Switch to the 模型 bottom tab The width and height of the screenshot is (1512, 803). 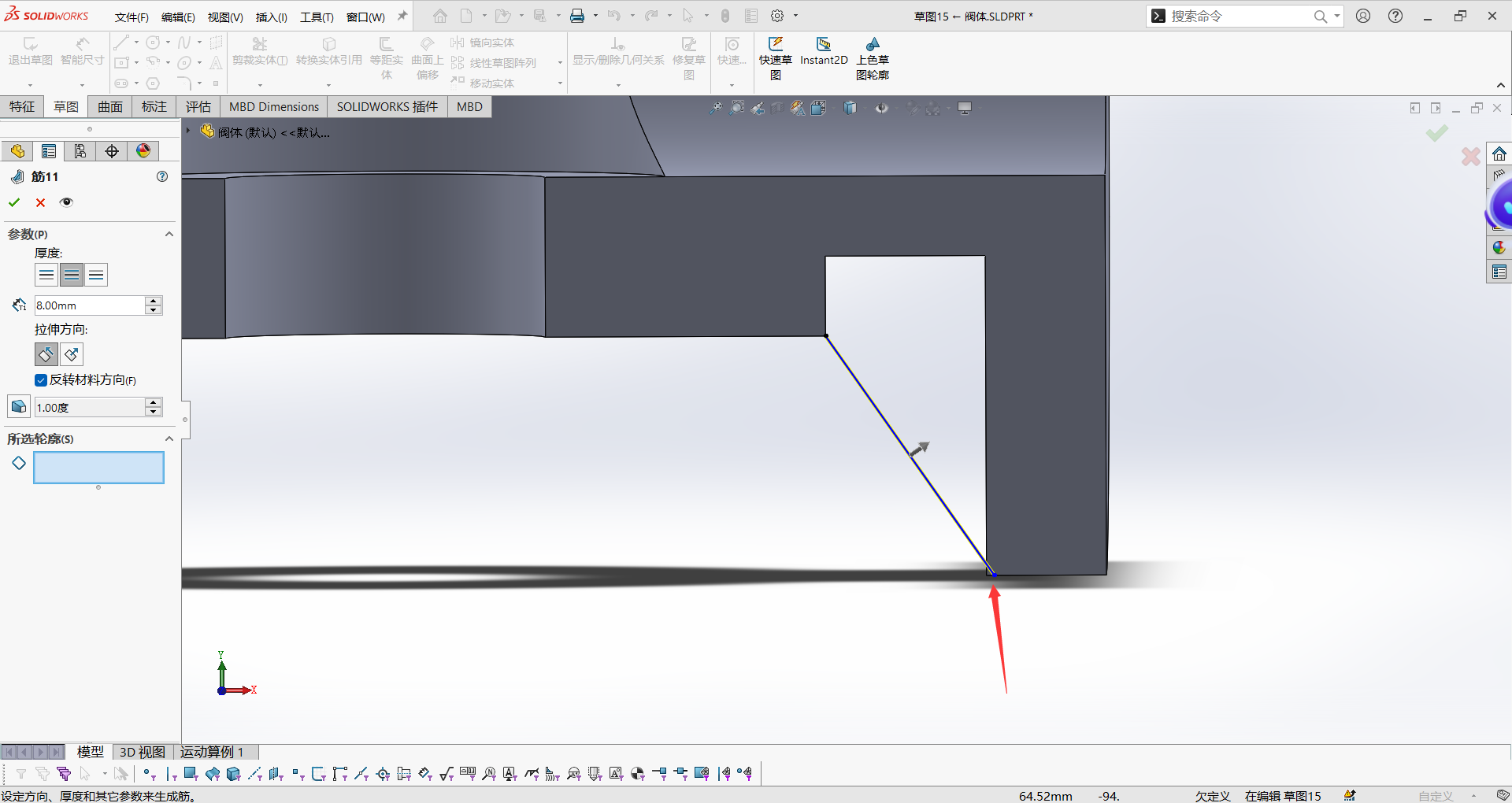[91, 752]
